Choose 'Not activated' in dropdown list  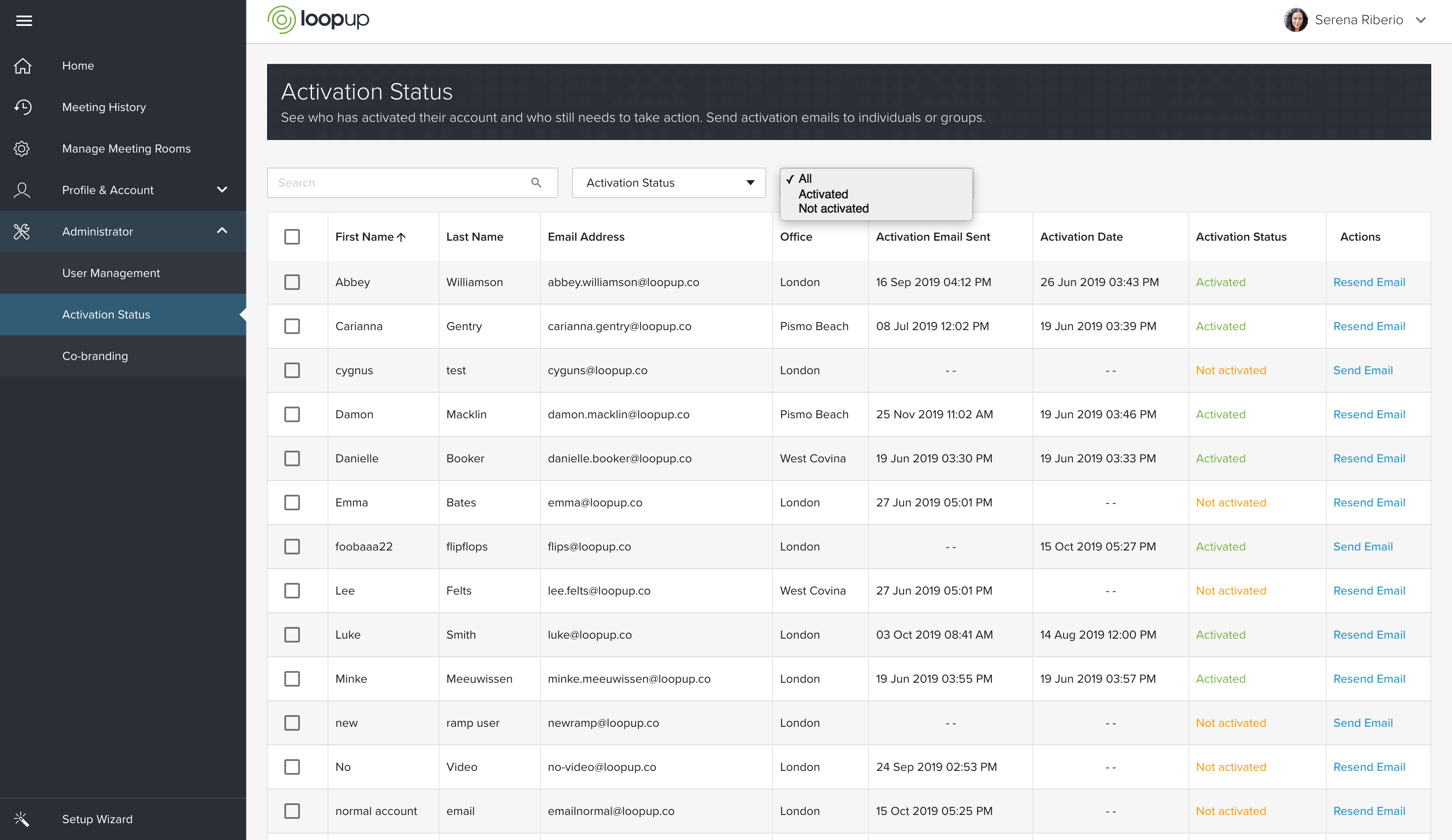(x=833, y=209)
